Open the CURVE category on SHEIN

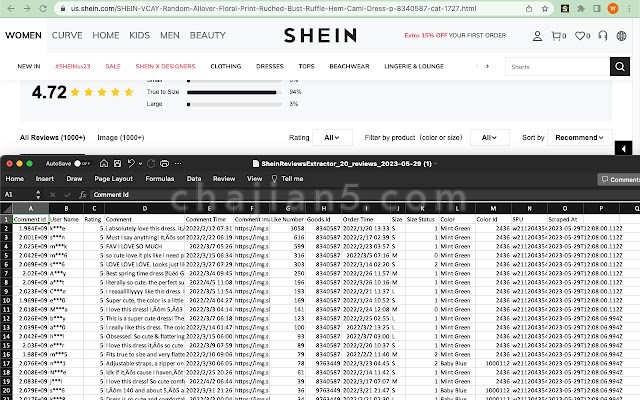click(x=67, y=36)
